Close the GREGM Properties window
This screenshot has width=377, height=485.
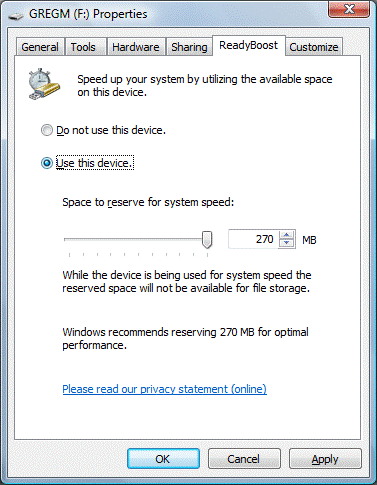(x=349, y=9)
